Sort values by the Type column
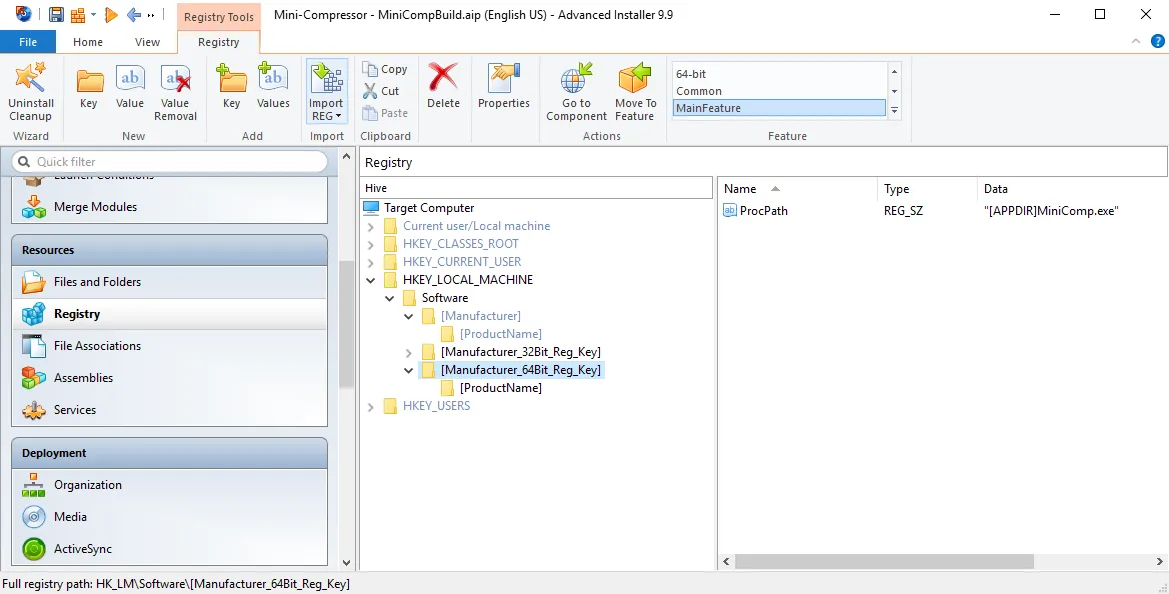Viewport: 1169px width, 594px height. click(927, 189)
